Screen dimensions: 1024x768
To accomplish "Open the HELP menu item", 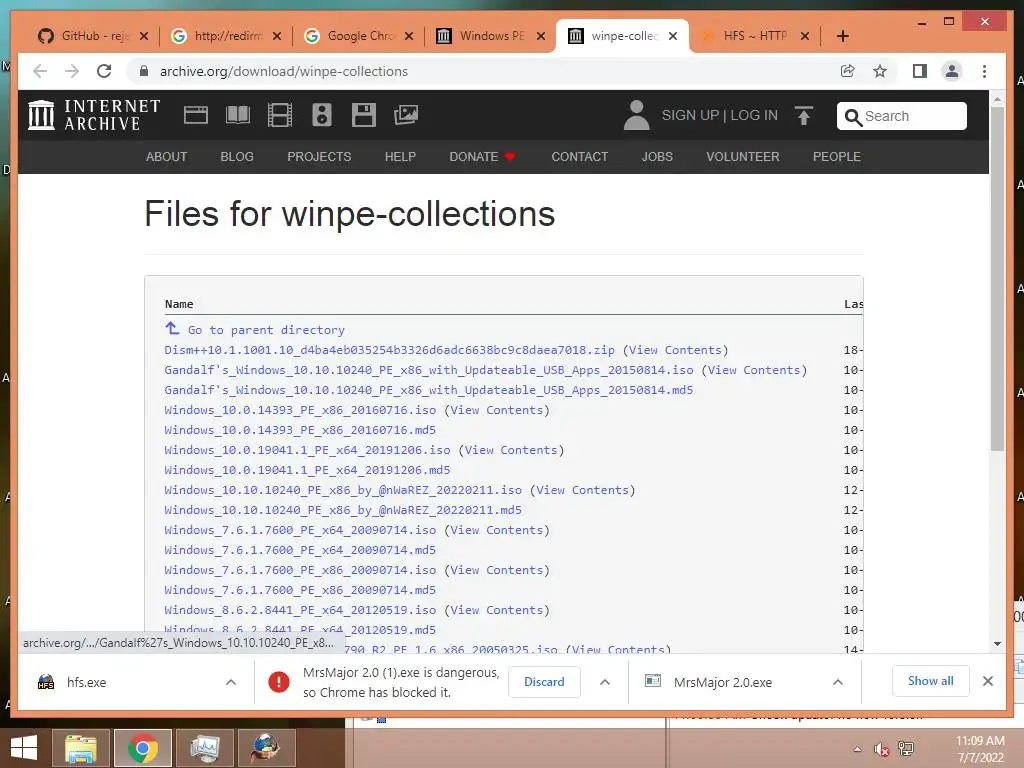I will [400, 157].
